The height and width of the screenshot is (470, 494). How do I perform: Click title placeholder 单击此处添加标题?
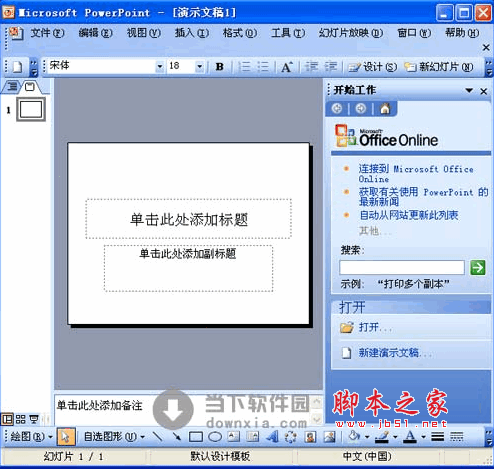click(189, 219)
